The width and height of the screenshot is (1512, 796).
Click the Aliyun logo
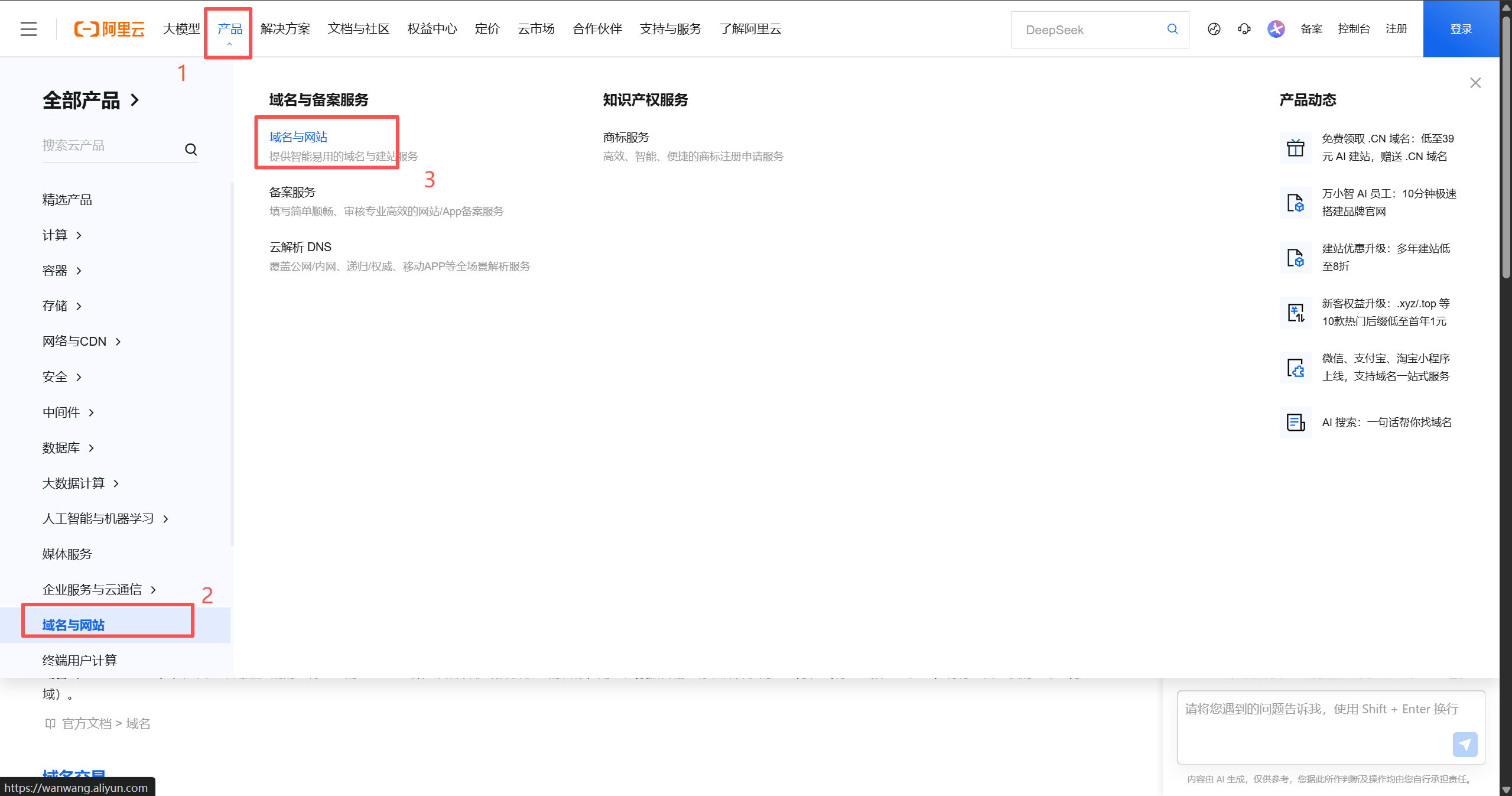point(109,28)
